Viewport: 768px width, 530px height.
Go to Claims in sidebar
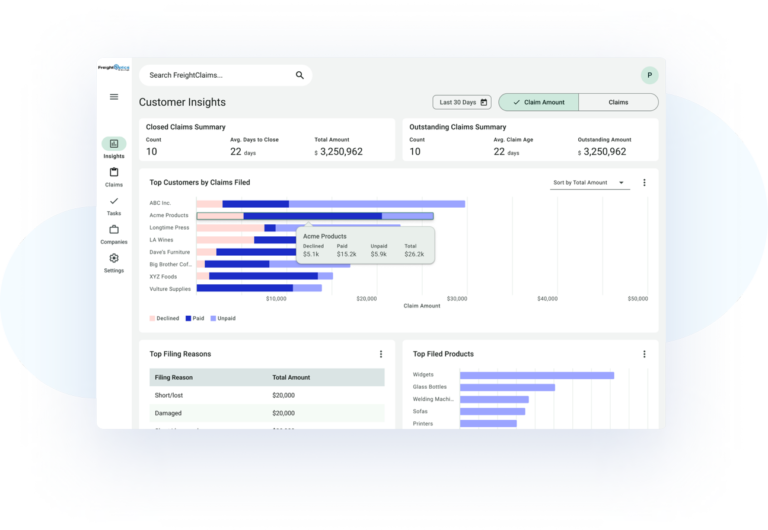pyautogui.click(x=114, y=172)
